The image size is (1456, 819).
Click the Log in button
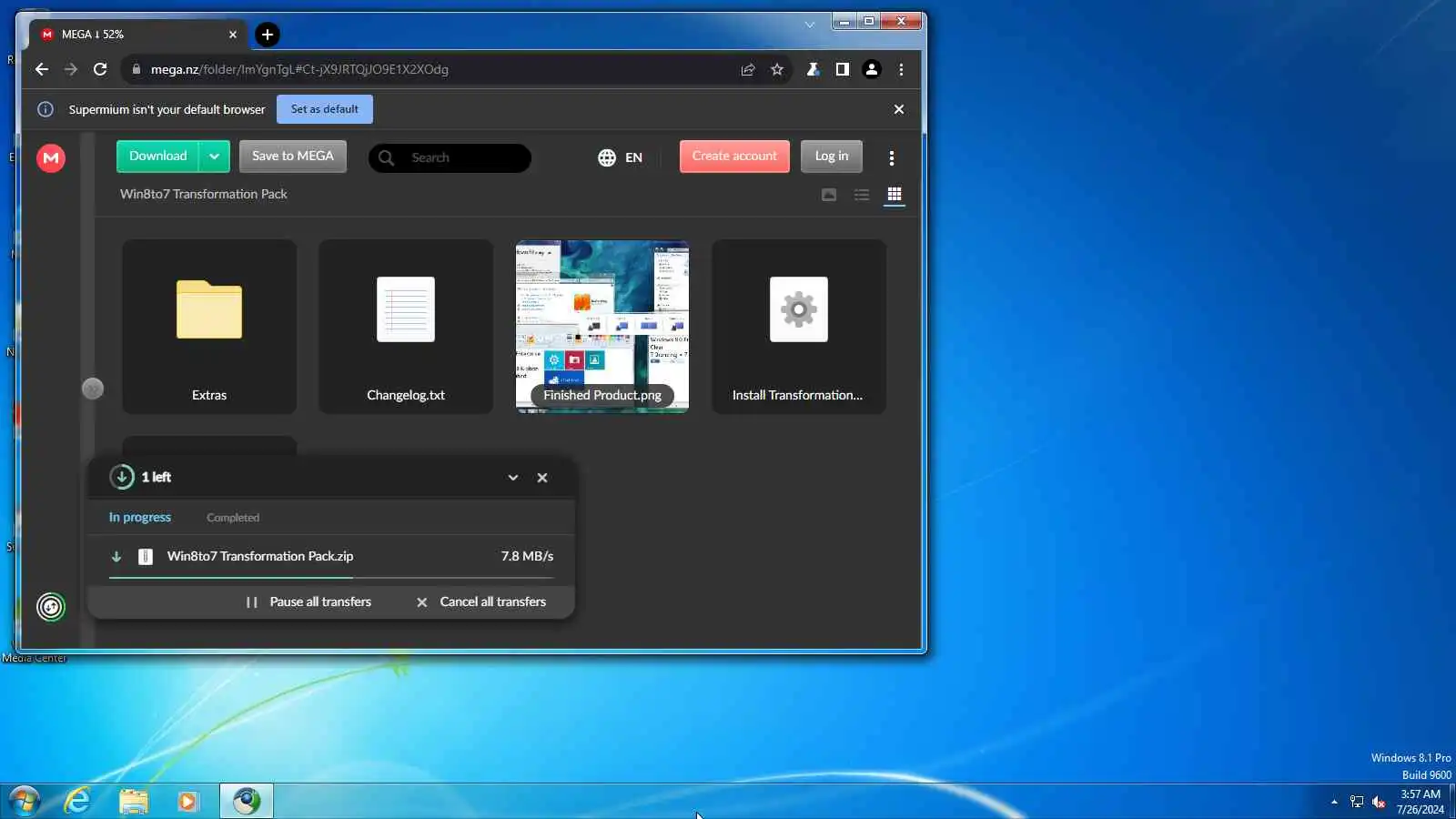tap(832, 157)
